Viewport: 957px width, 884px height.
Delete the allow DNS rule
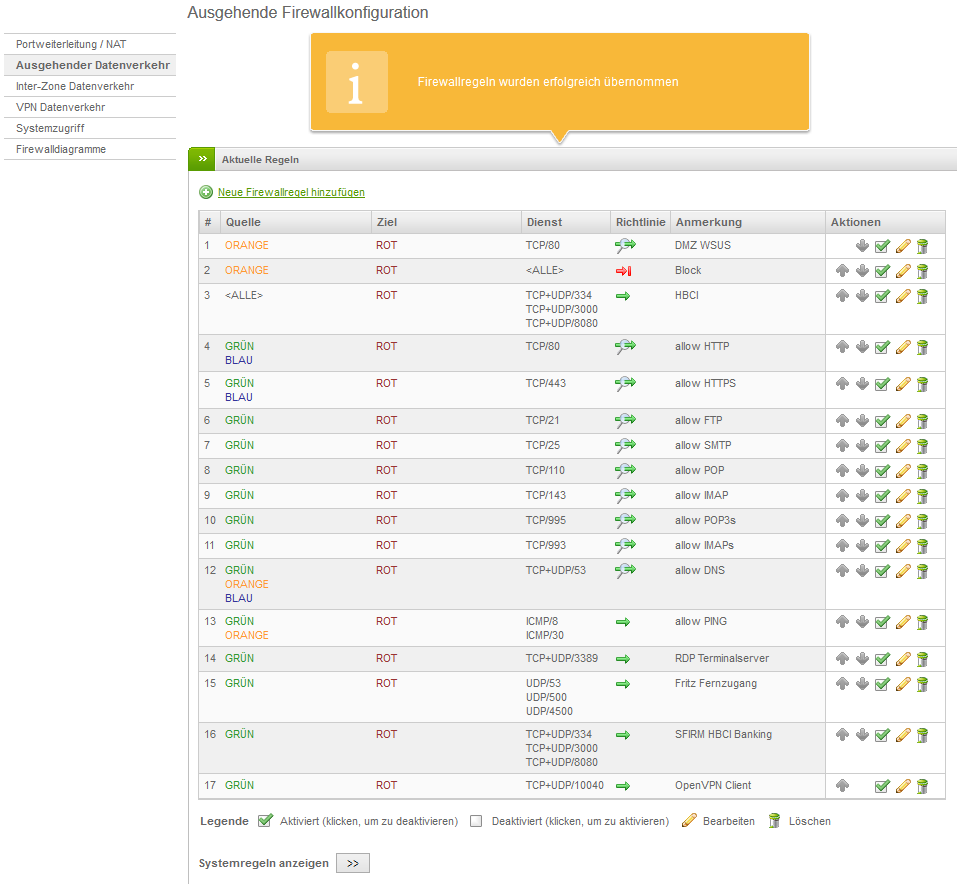pos(922,571)
